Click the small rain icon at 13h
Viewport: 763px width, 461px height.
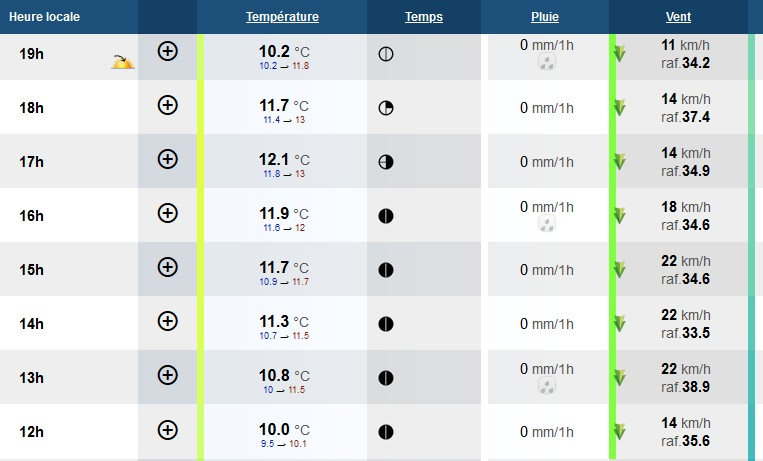coord(546,386)
